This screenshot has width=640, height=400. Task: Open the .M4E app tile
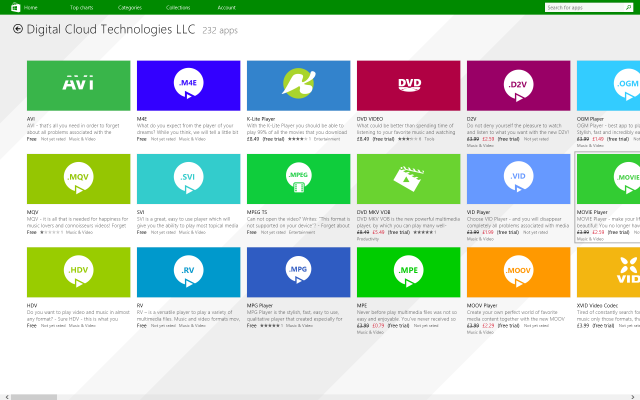point(188,85)
